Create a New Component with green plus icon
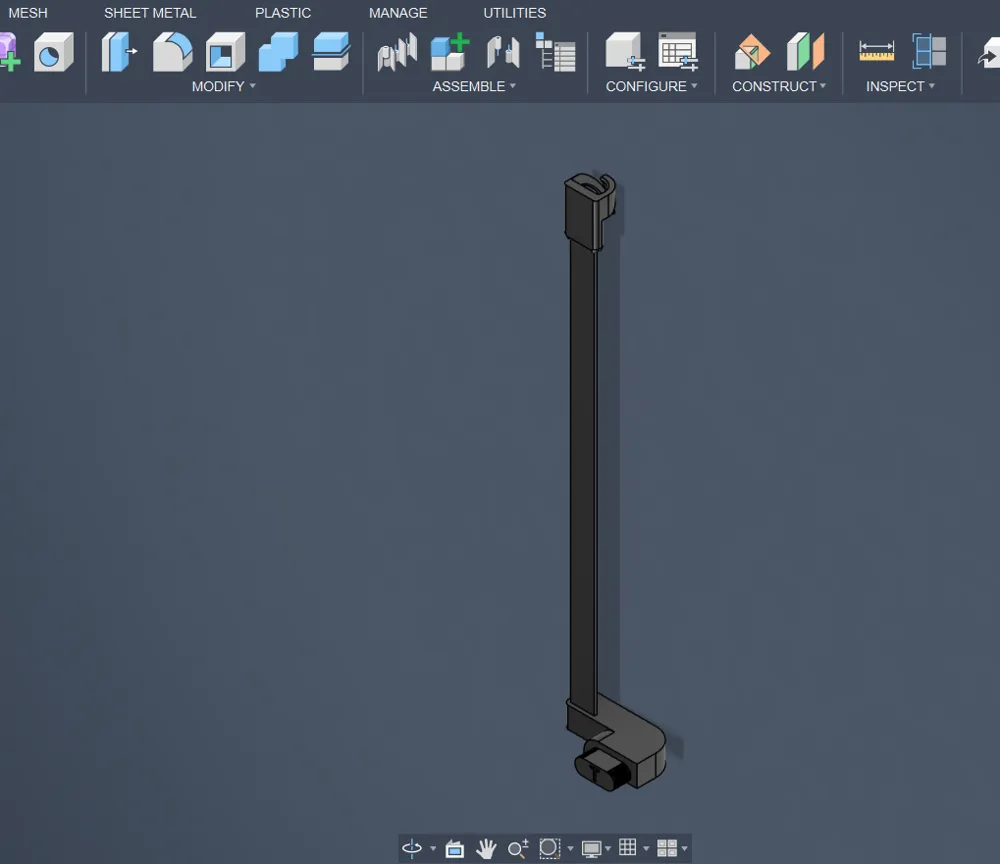Image resolution: width=1000 pixels, height=864 pixels. pos(450,52)
